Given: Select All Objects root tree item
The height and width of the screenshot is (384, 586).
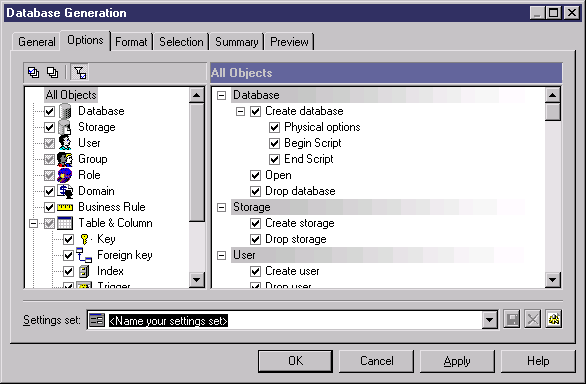Looking at the screenshot, I should point(71,95).
